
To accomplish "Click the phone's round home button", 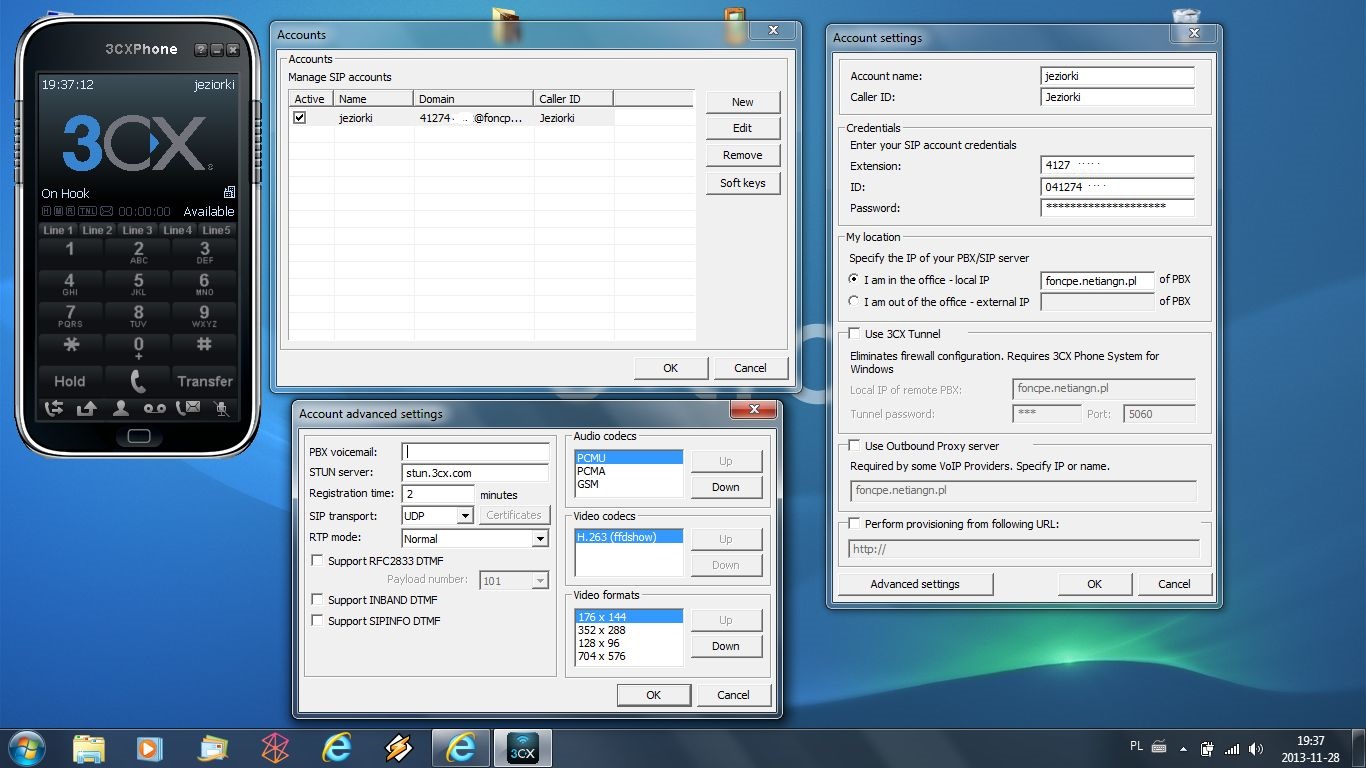I will tap(138, 437).
